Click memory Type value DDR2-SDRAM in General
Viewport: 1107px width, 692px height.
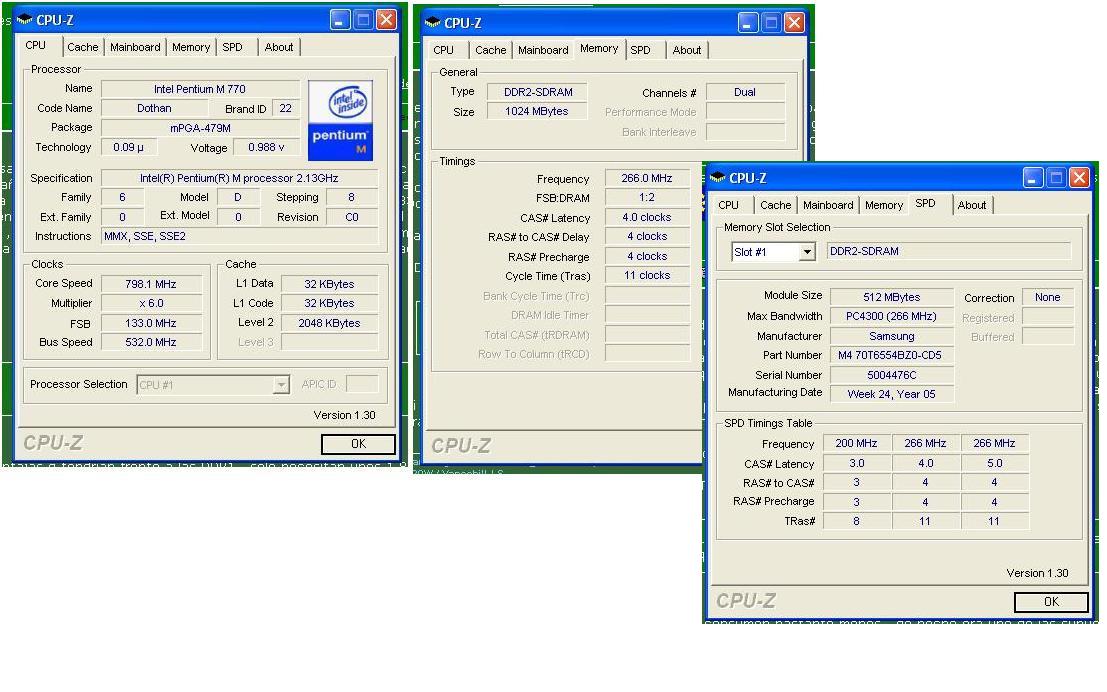538,92
